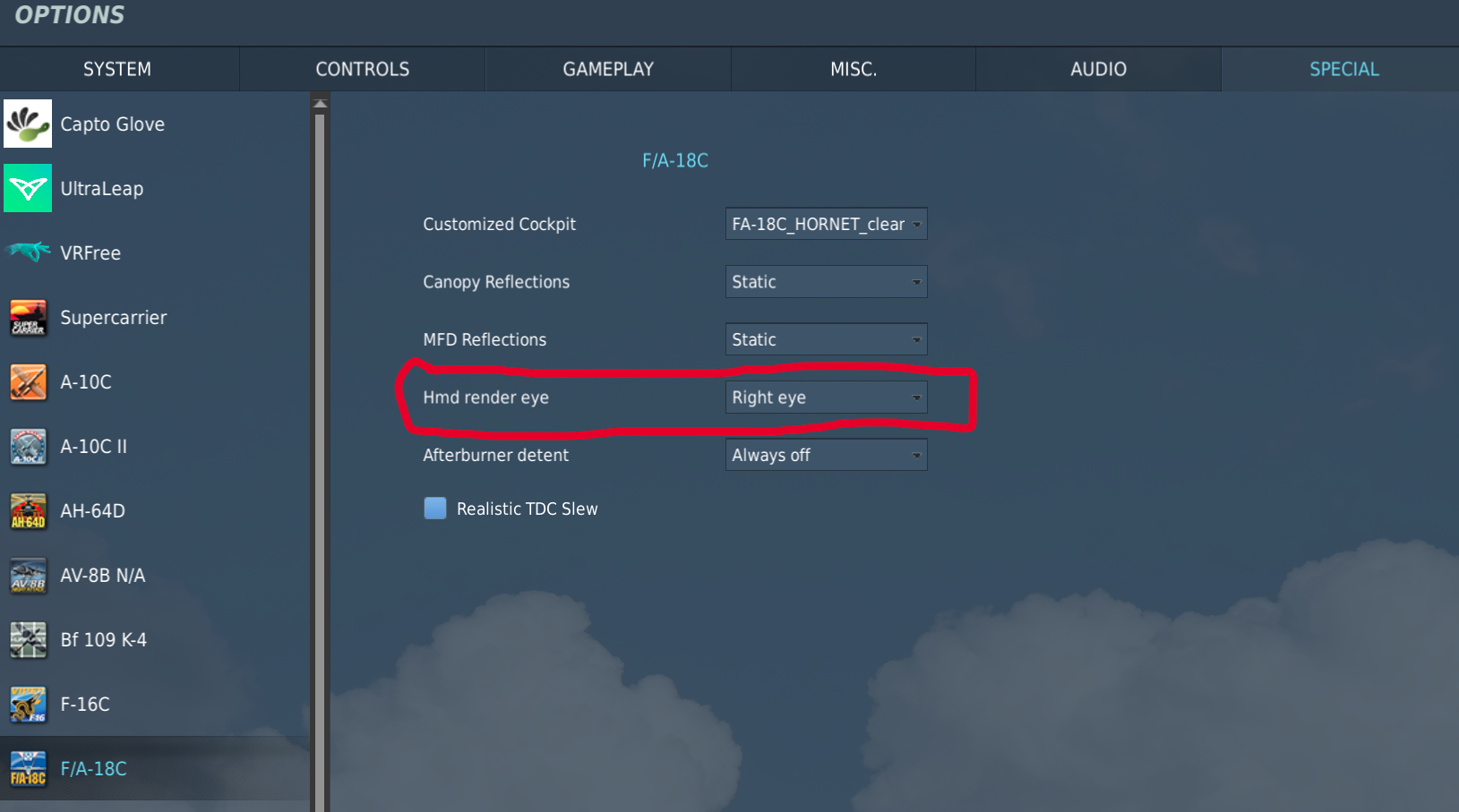Click the Capto Glove icon
1459x812 pixels.
(x=28, y=124)
